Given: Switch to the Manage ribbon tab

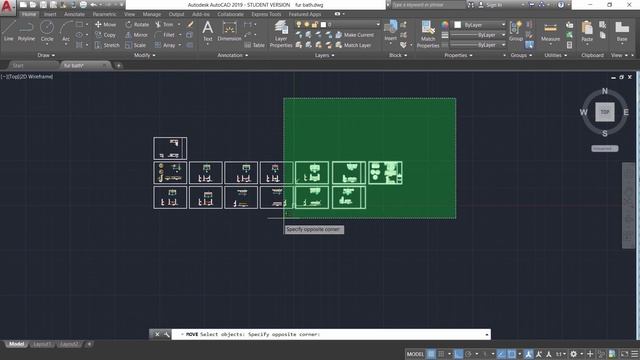Looking at the screenshot, I should point(151,14).
